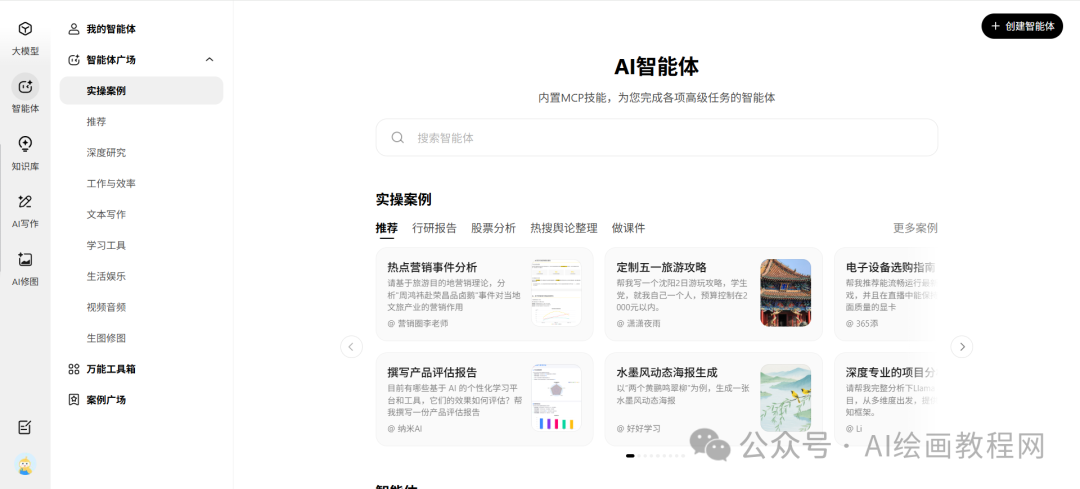Open the user avatar profile
This screenshot has height=489, width=1080.
[x=25, y=466]
